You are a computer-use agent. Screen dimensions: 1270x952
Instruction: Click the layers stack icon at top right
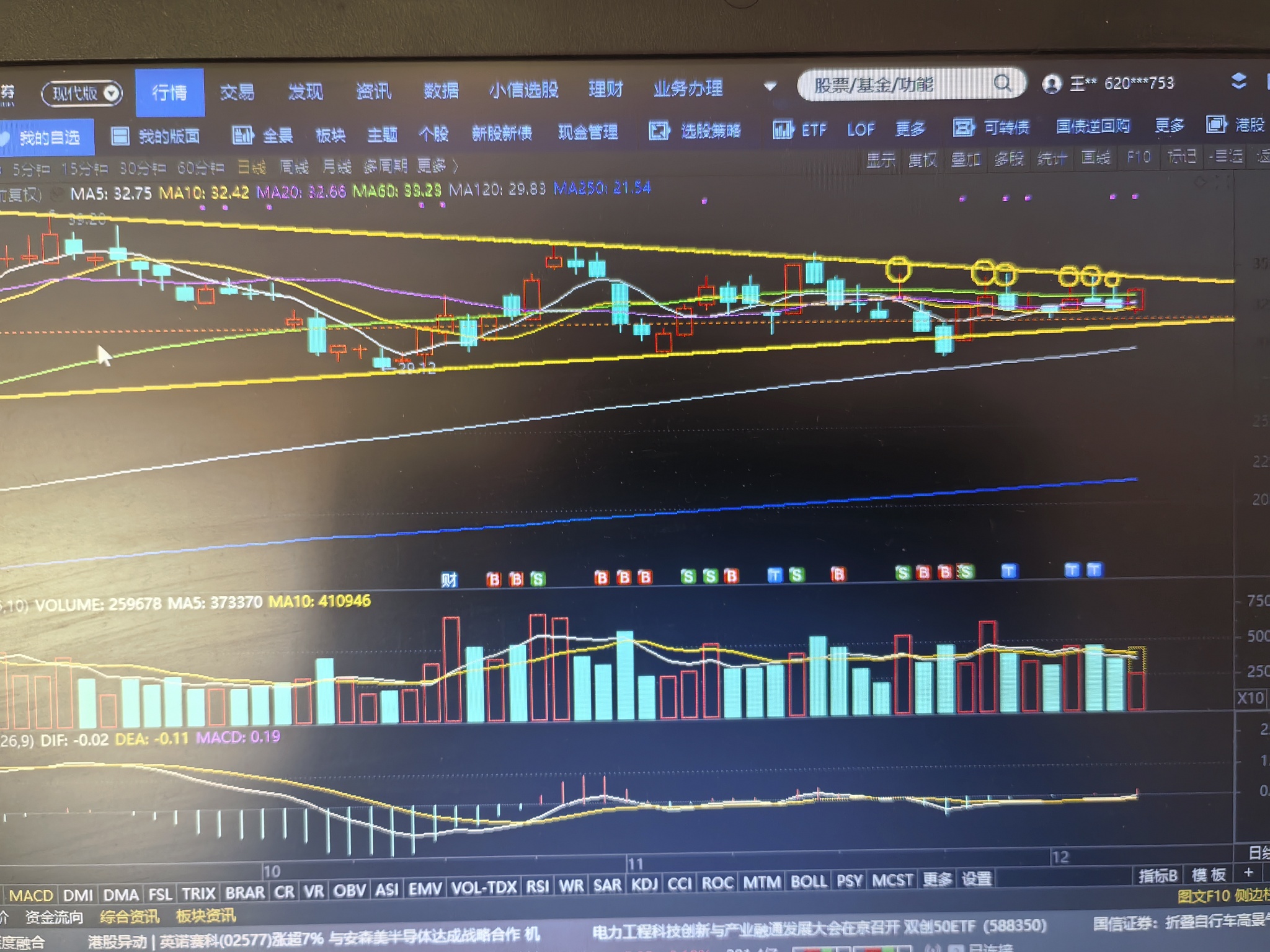pyautogui.click(x=1238, y=81)
